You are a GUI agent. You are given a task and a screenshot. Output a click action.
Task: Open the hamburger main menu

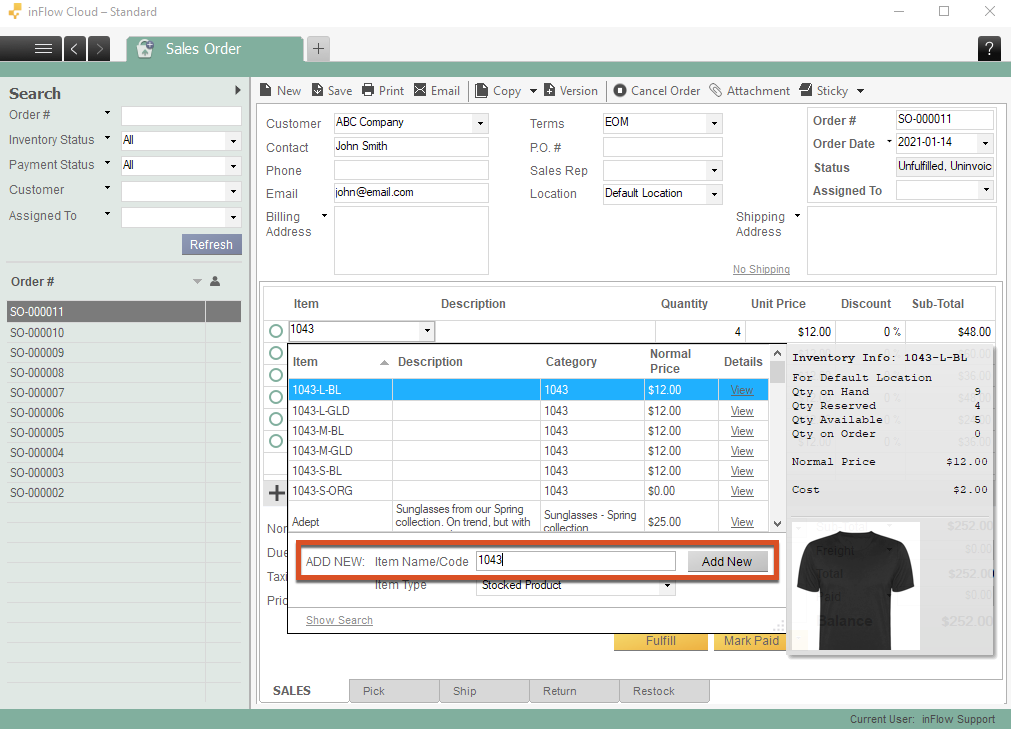43,48
